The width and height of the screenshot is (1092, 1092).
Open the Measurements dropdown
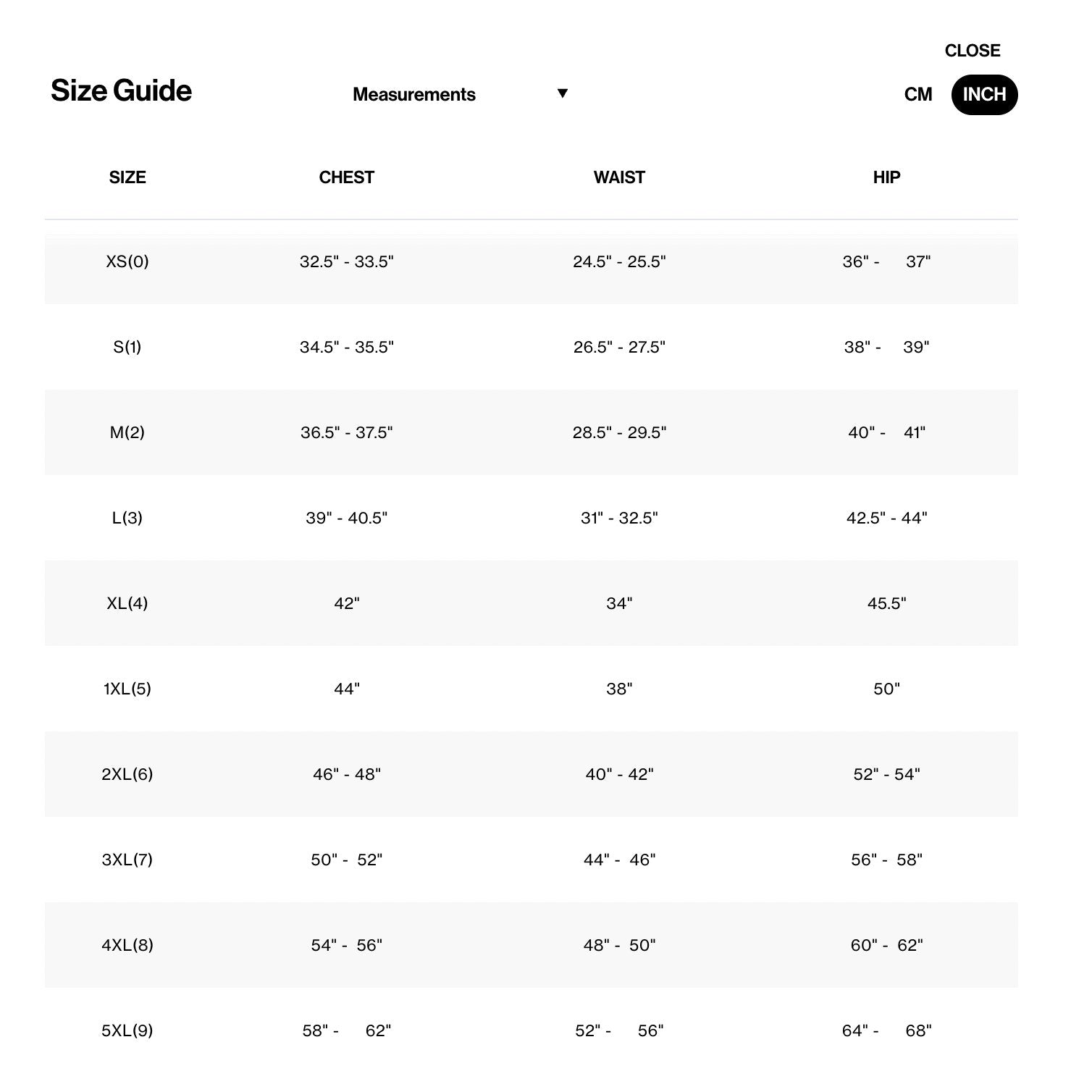pyautogui.click(x=460, y=94)
